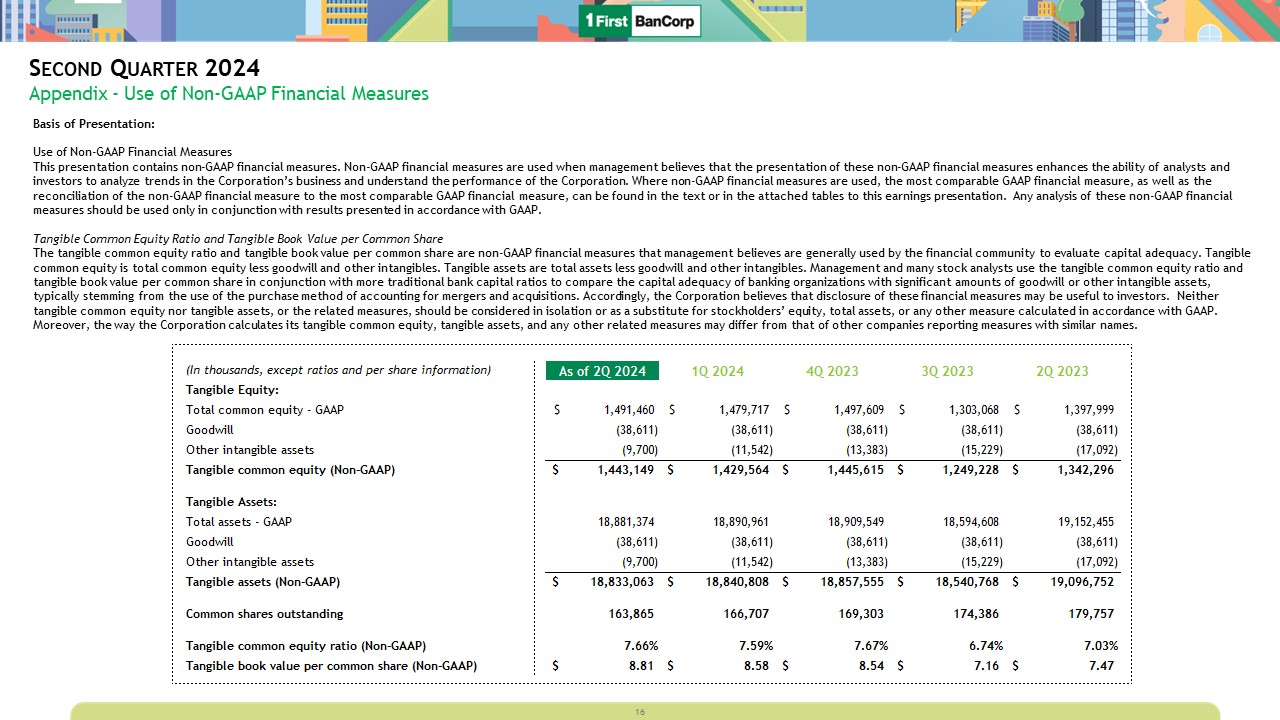Click the Appendix Non-GAAP Financial Measures subtitle
Screen dimensions: 1280x720
click(x=229, y=94)
